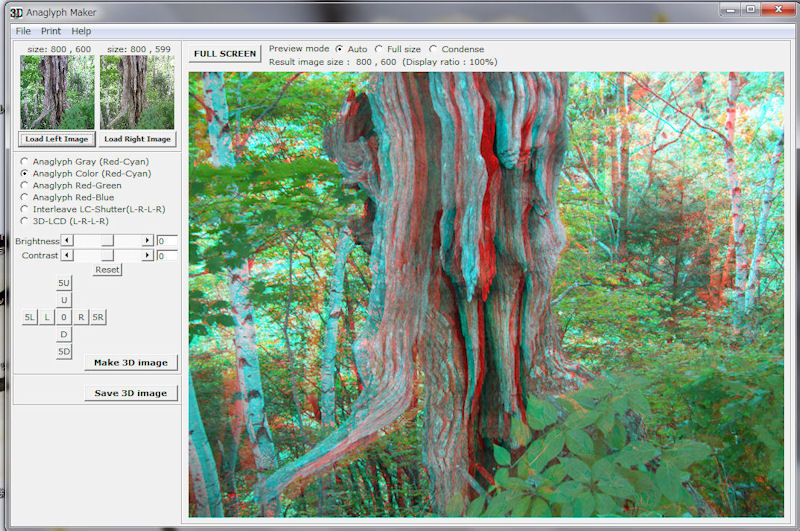This screenshot has height=531, width=800.
Task: Shift image five right with 5R
Action: click(x=98, y=317)
